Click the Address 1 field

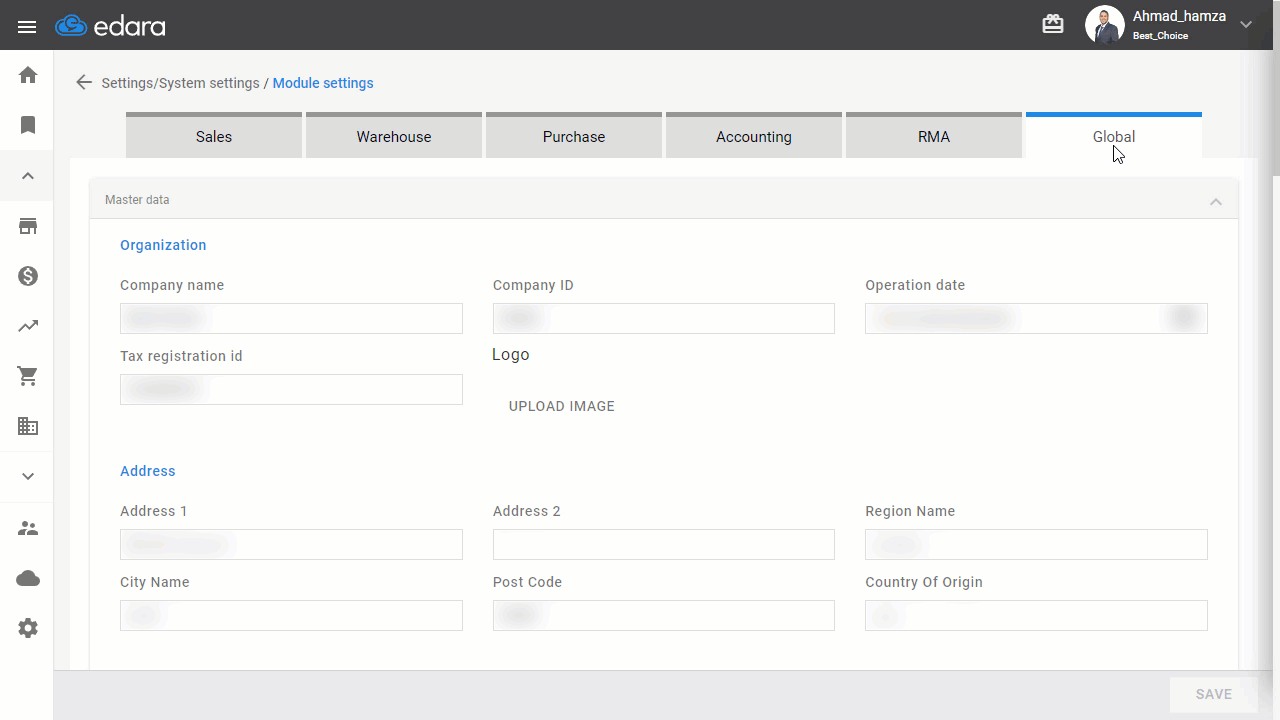(x=291, y=545)
